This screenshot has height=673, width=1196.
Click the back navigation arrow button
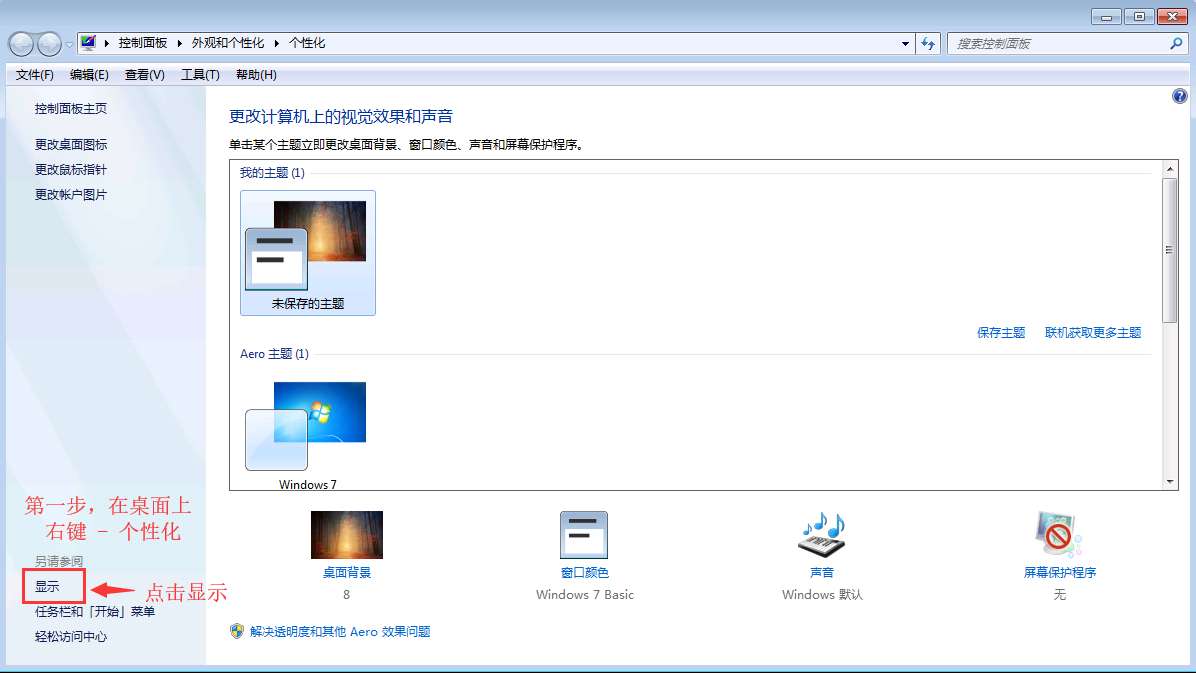[22, 44]
